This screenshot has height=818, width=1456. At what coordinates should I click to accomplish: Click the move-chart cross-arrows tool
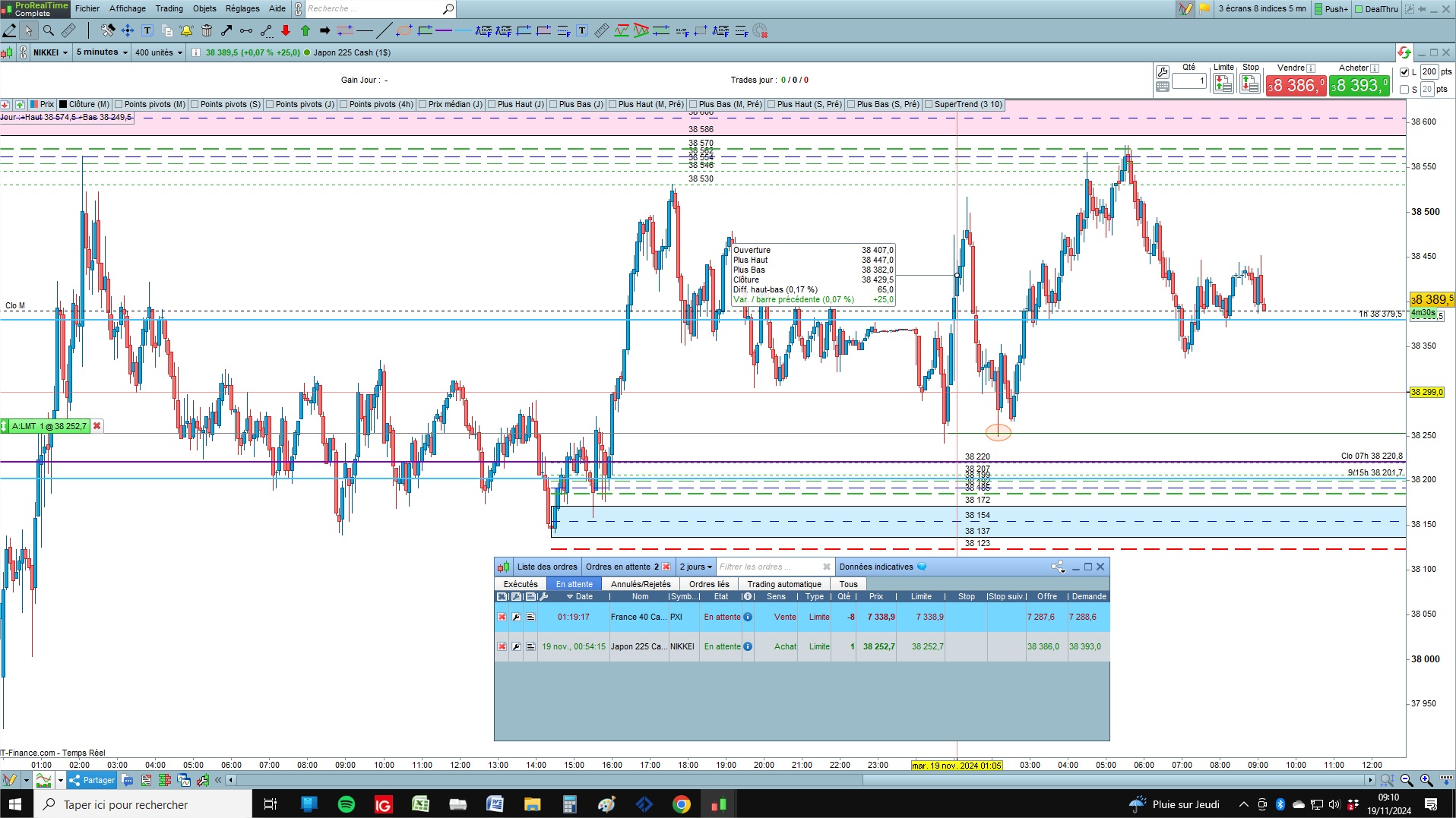click(128, 31)
